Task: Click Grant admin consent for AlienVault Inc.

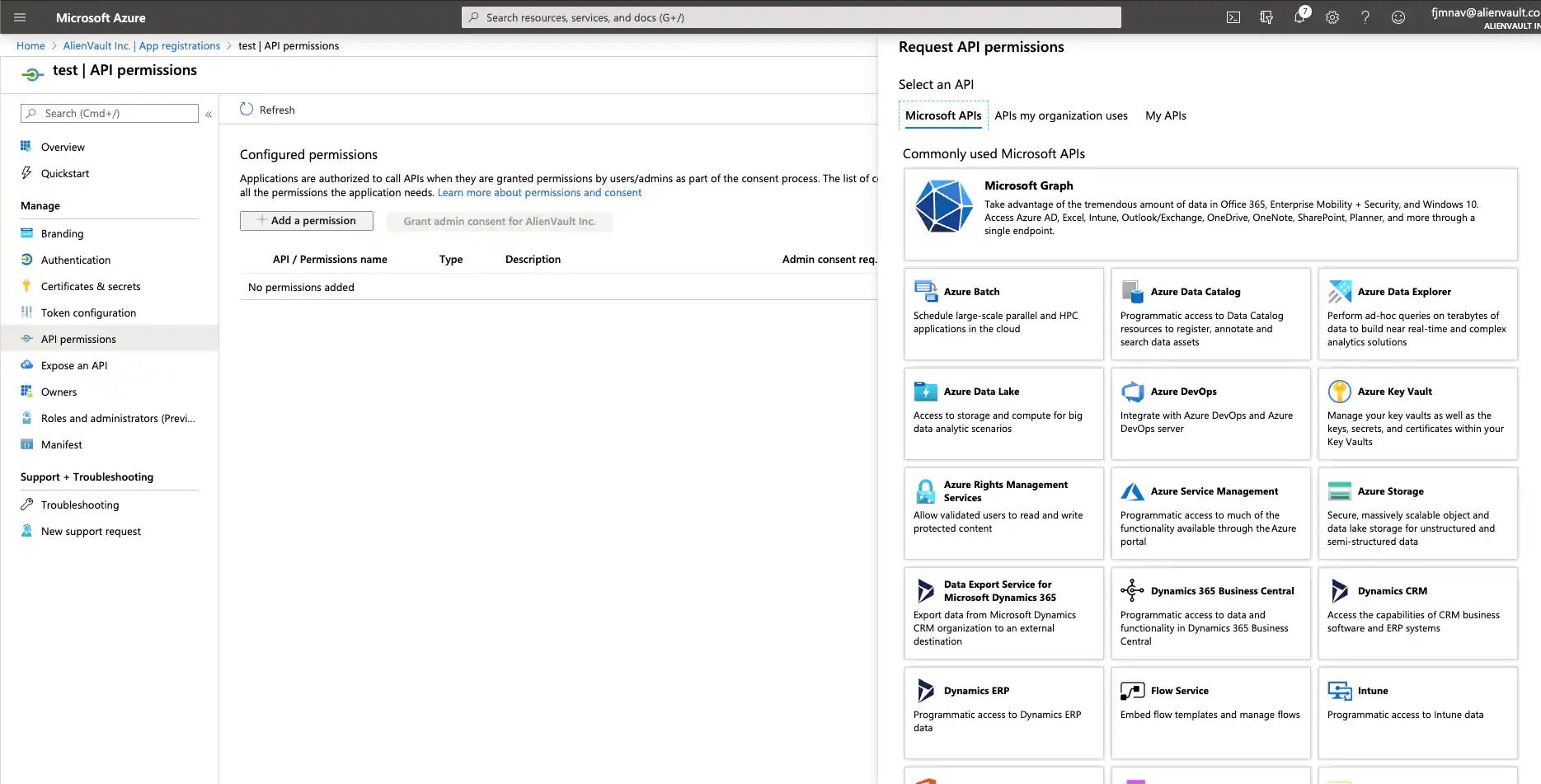Action: pyautogui.click(x=500, y=221)
